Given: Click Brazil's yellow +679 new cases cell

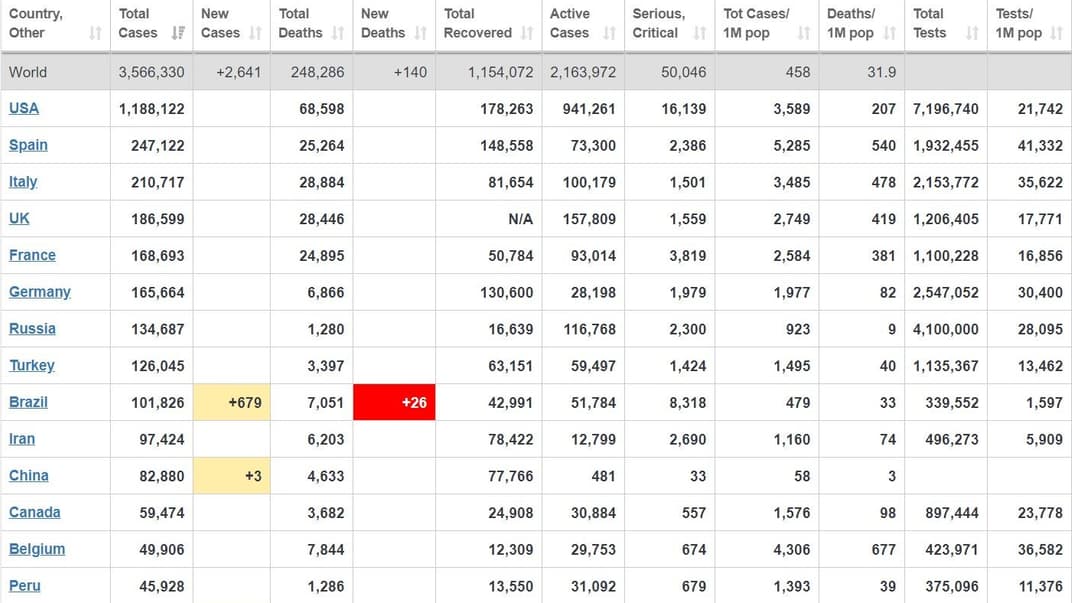Looking at the screenshot, I should tap(231, 402).
